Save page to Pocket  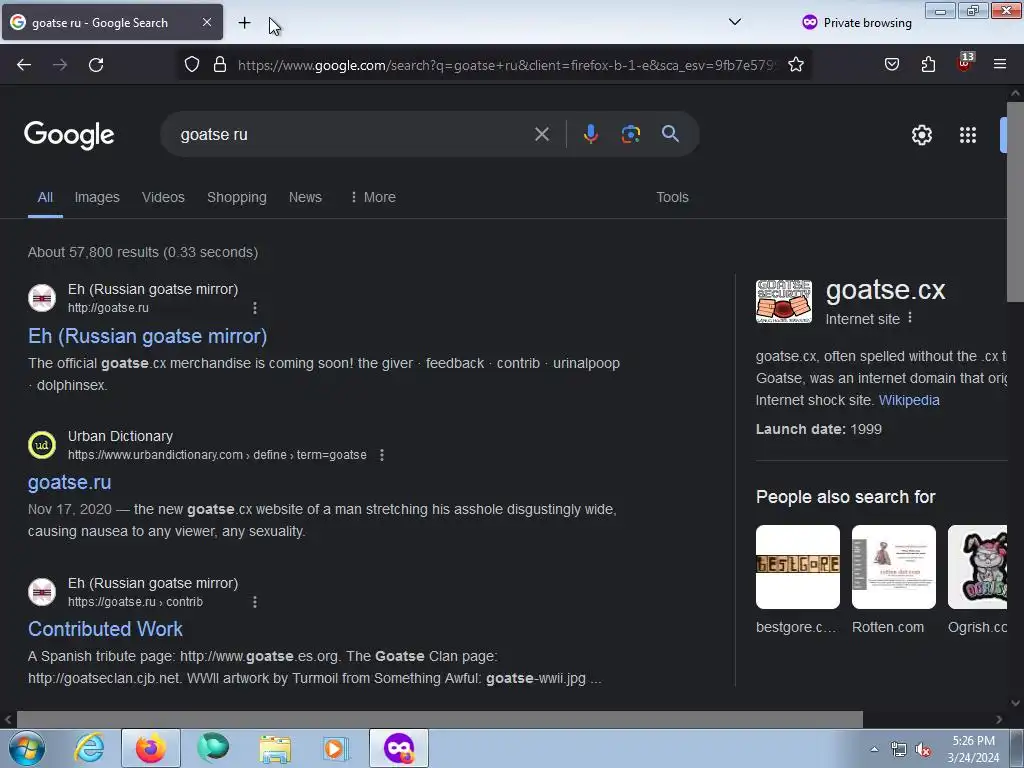(x=892, y=65)
